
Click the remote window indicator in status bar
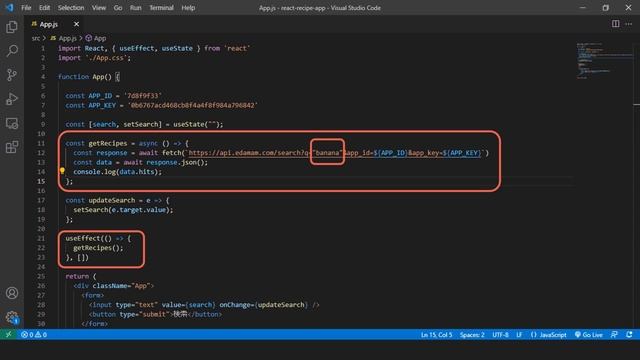(x=8, y=335)
